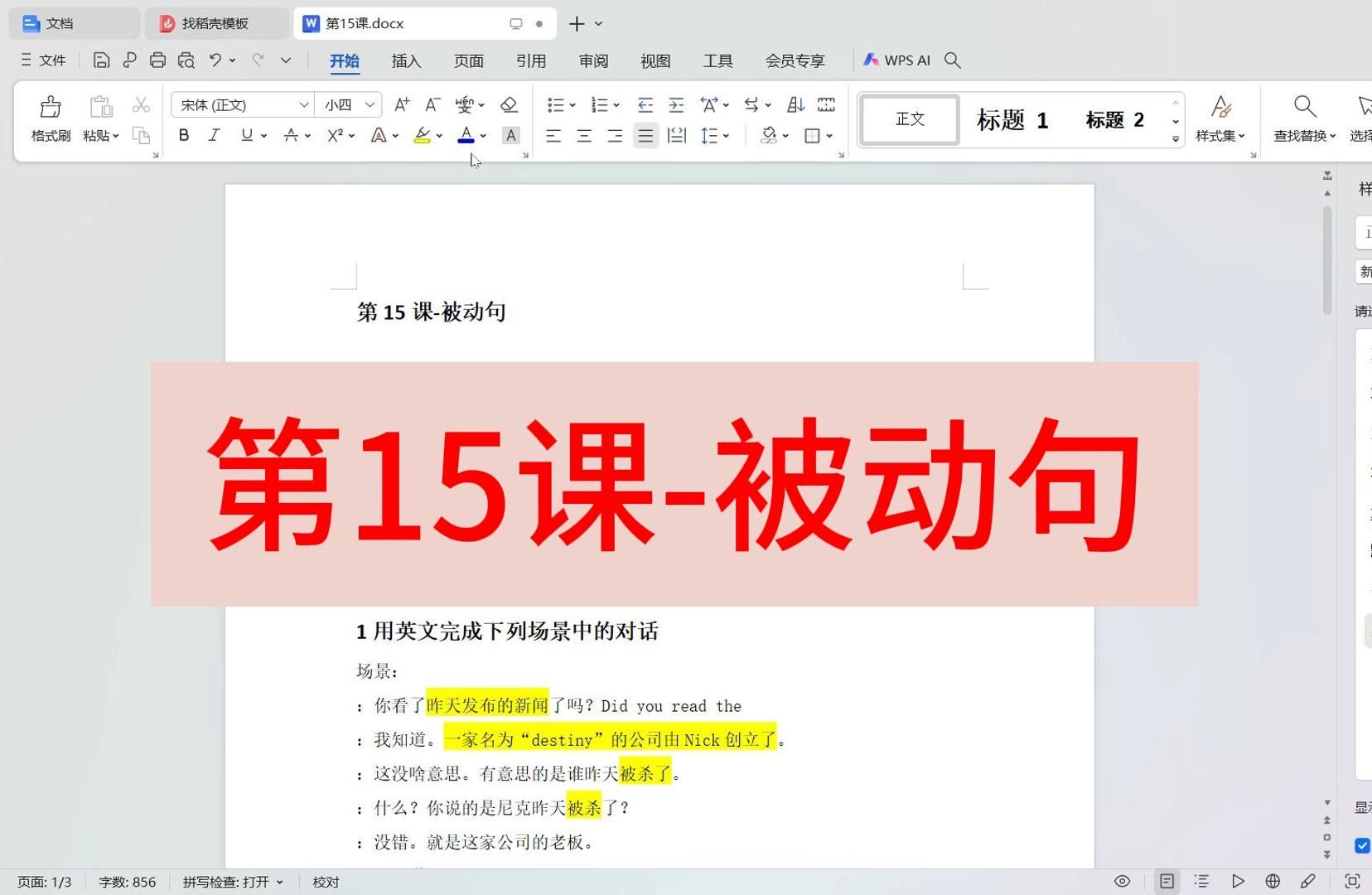Apply 标题 2 style
1372x895 pixels.
(1114, 119)
